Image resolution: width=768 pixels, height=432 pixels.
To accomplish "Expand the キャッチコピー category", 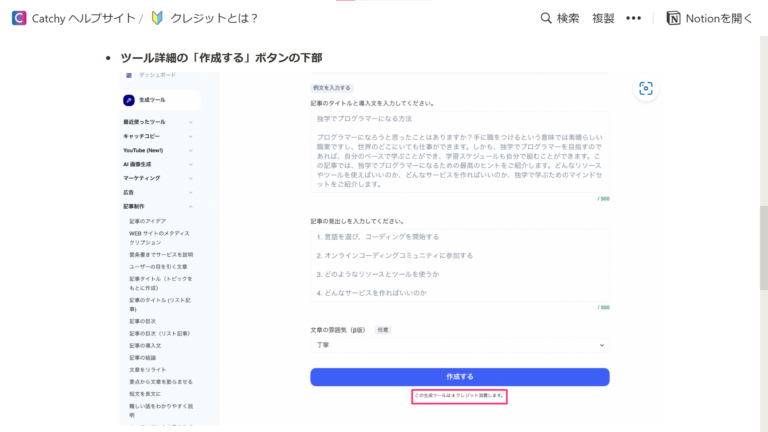I will [x=190, y=136].
